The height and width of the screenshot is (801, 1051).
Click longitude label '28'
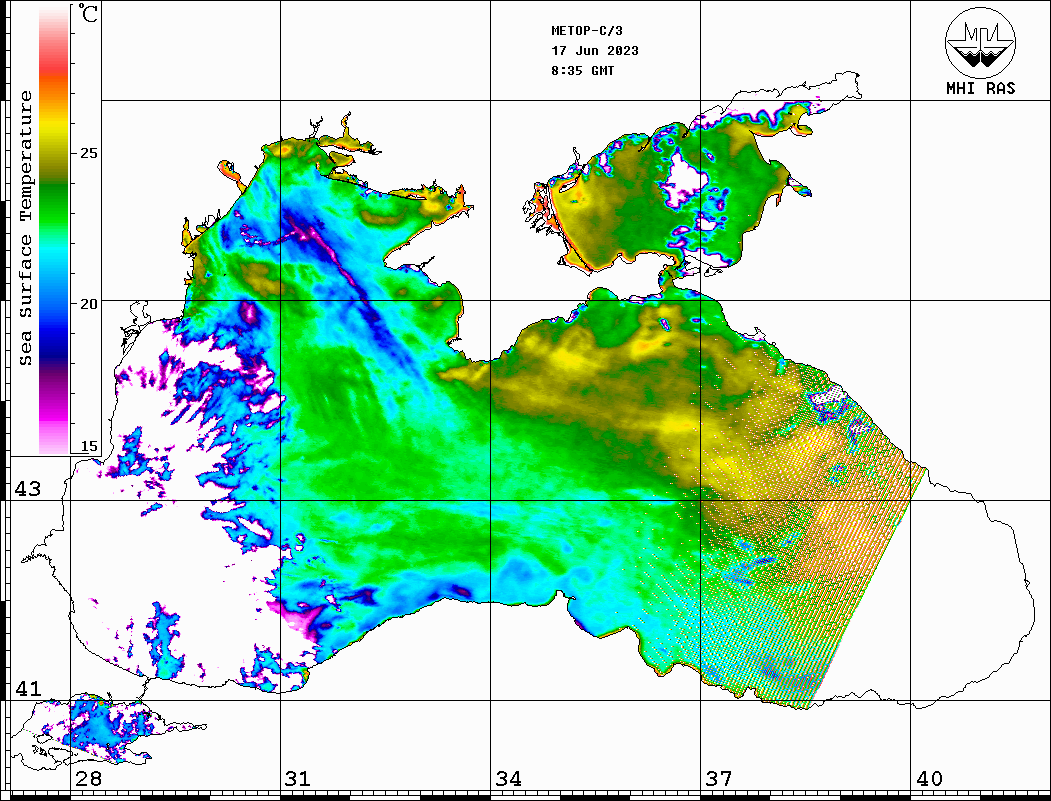pos(88,779)
